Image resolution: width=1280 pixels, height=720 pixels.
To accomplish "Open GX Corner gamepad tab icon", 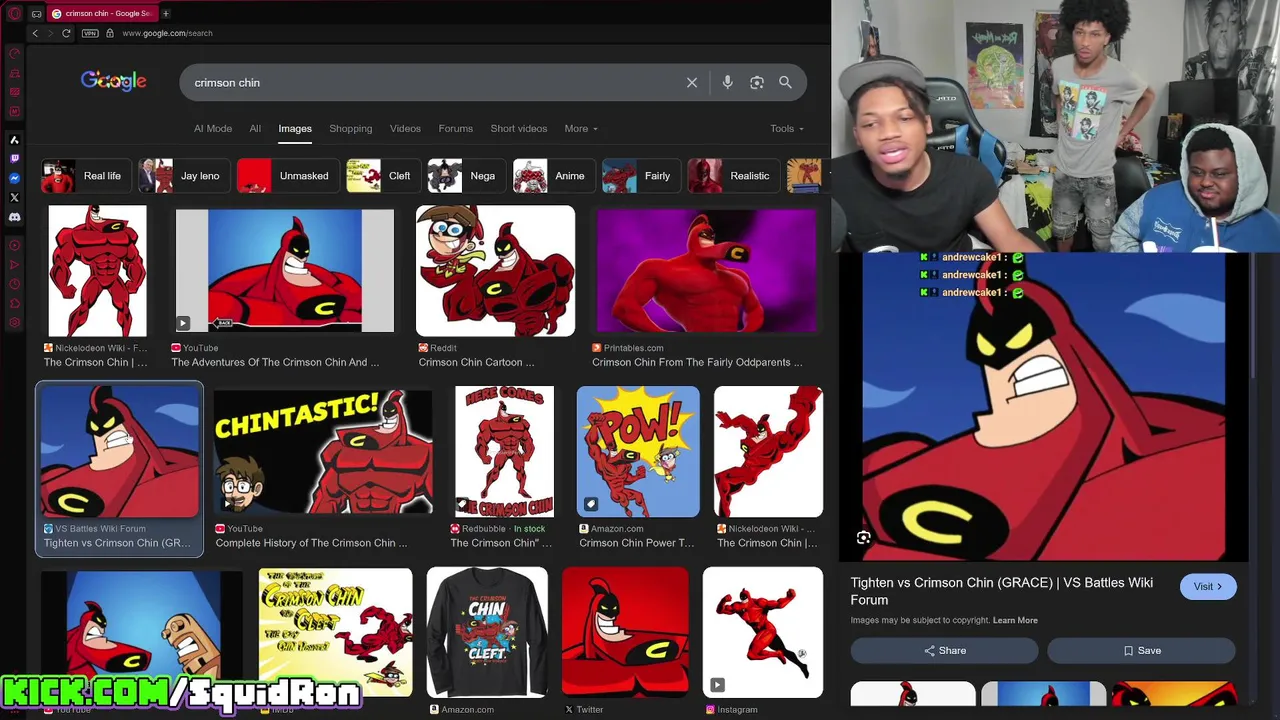I will 36,14.
